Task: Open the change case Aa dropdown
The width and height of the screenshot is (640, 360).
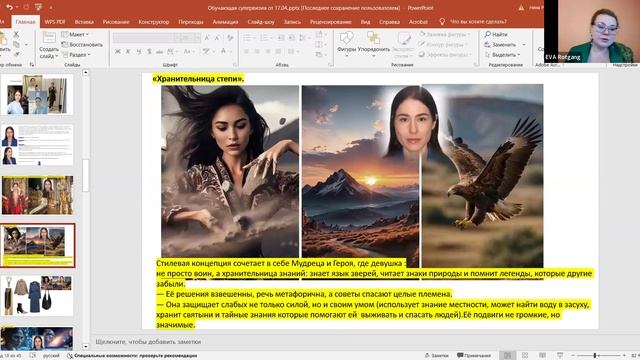Action: coord(188,51)
